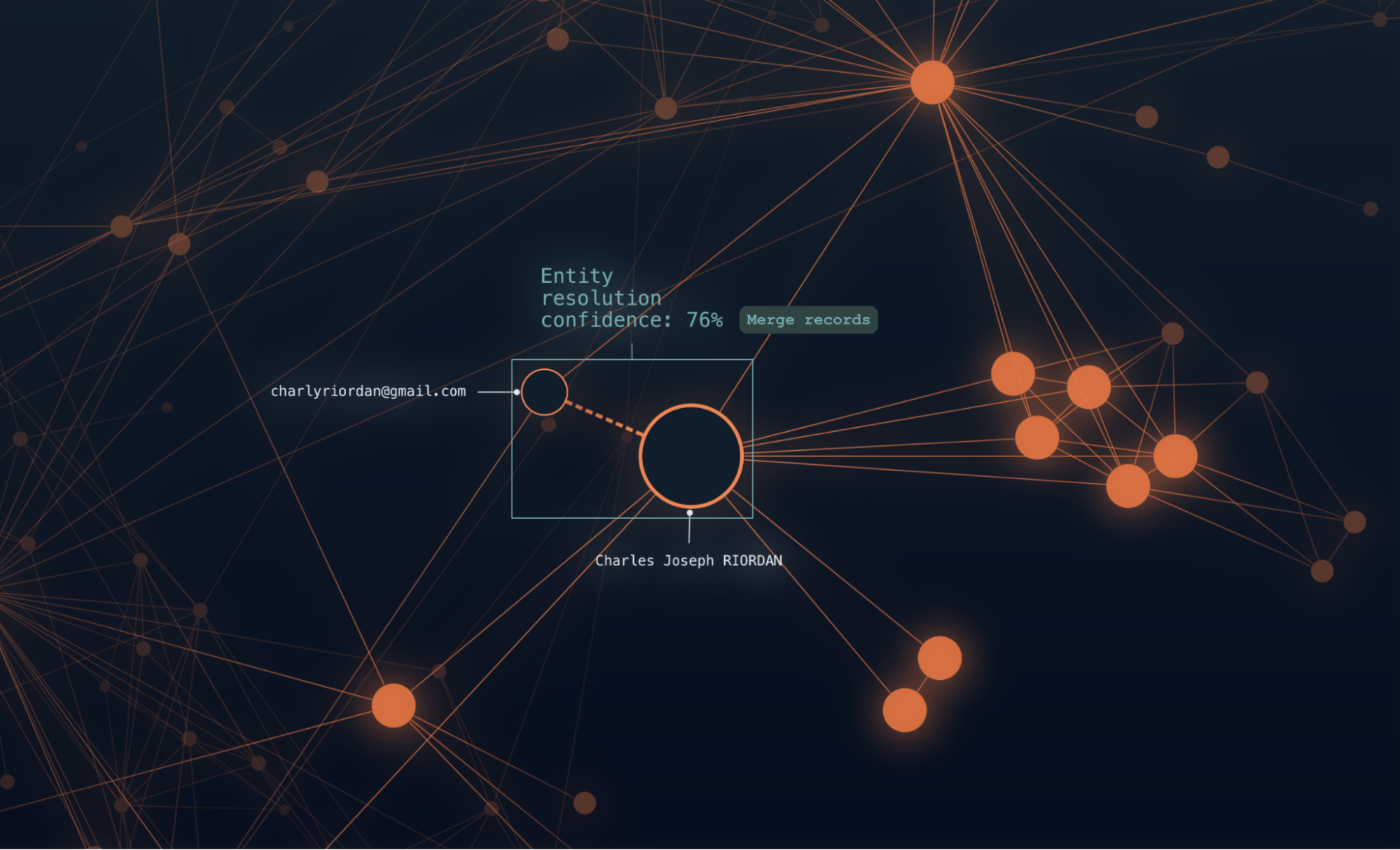Click the Merge records button
This screenshot has height=850, width=1400.
pyautogui.click(x=807, y=320)
